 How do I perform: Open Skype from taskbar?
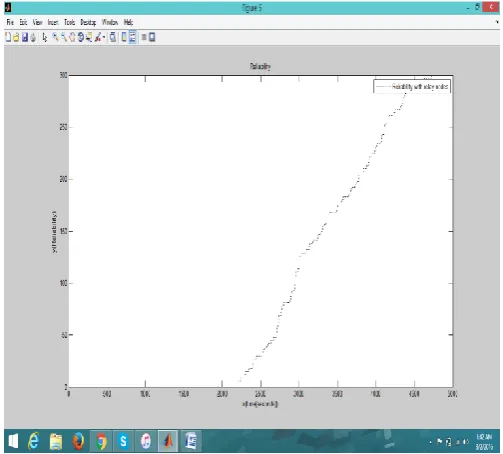[x=123, y=441]
